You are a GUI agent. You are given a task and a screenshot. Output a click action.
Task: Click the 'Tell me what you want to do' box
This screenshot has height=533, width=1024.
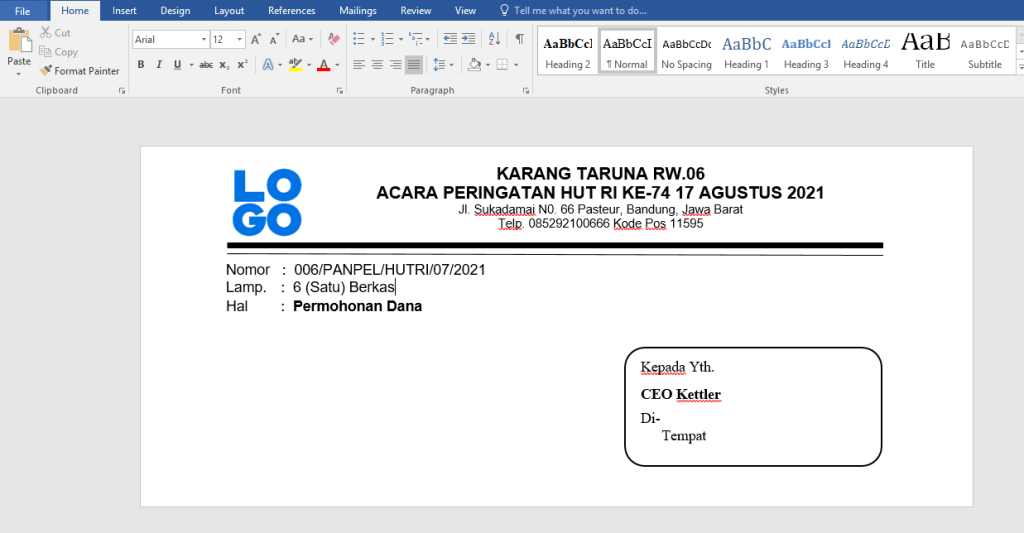tap(580, 11)
